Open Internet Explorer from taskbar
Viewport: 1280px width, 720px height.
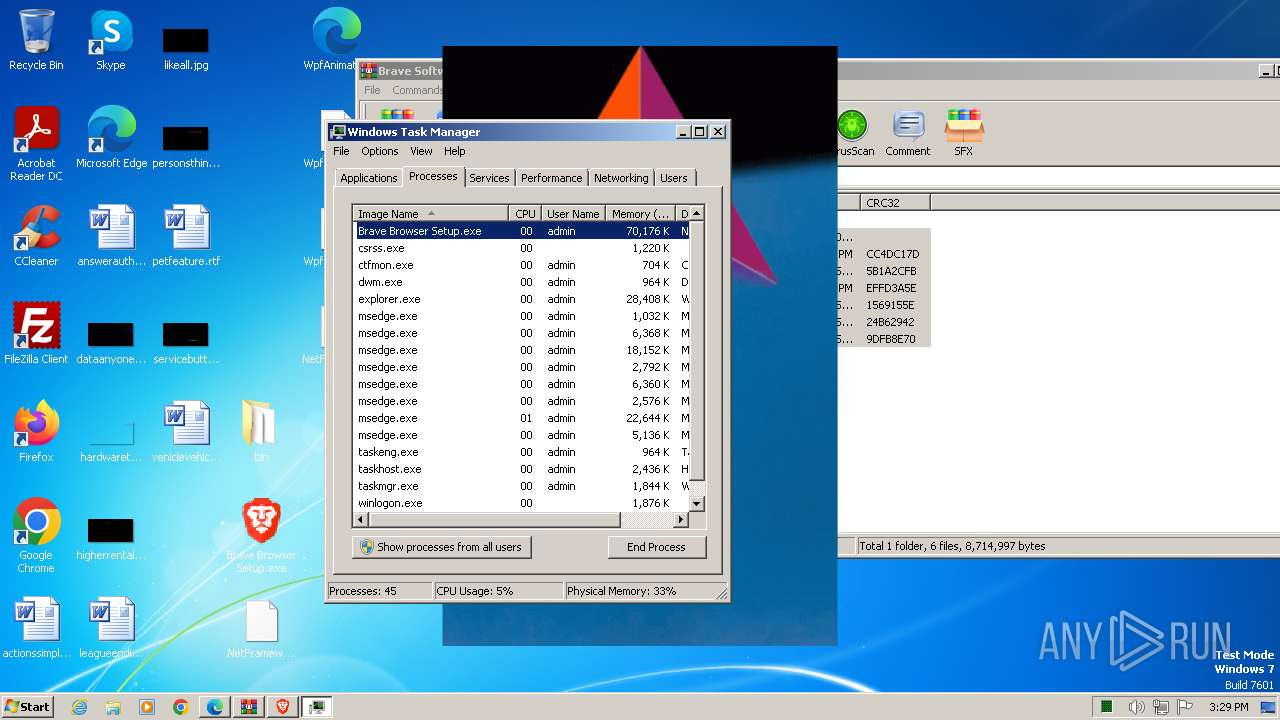coord(79,707)
